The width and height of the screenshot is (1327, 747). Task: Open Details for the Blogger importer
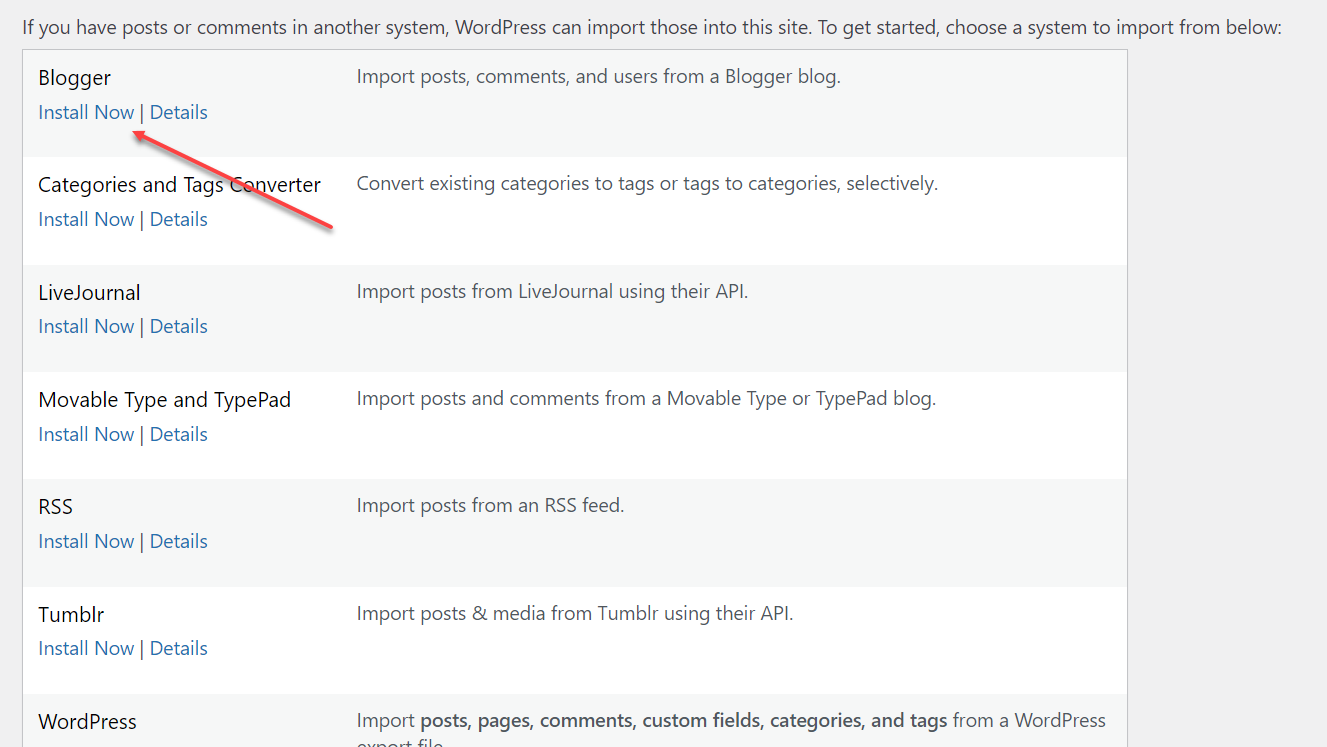[x=178, y=112]
